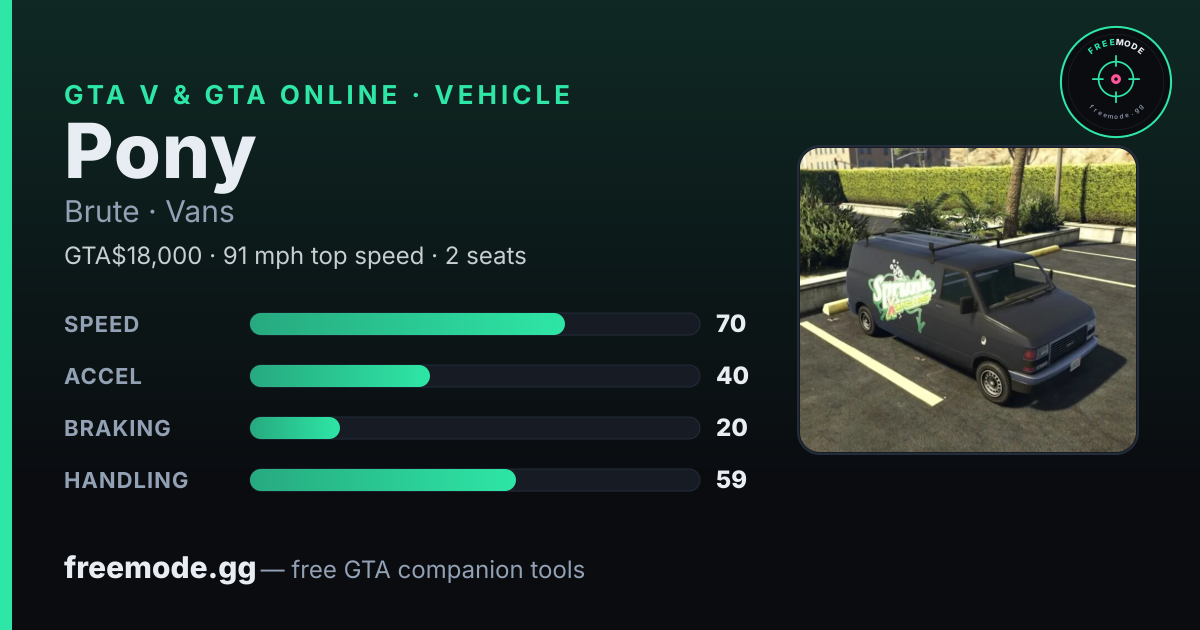
Task: Click the Accel stat bar
Action: tap(474, 376)
